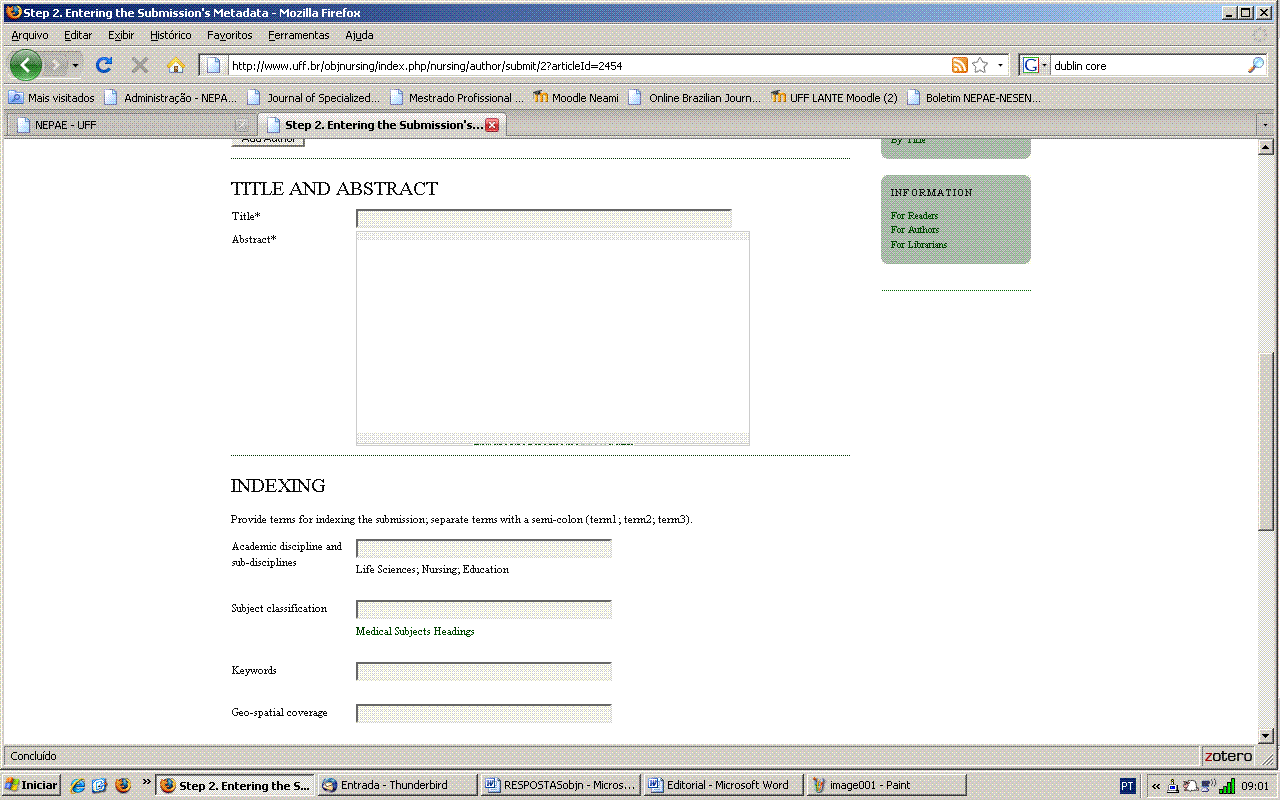
Task: Bookmark this page with the star icon
Action: [x=980, y=65]
